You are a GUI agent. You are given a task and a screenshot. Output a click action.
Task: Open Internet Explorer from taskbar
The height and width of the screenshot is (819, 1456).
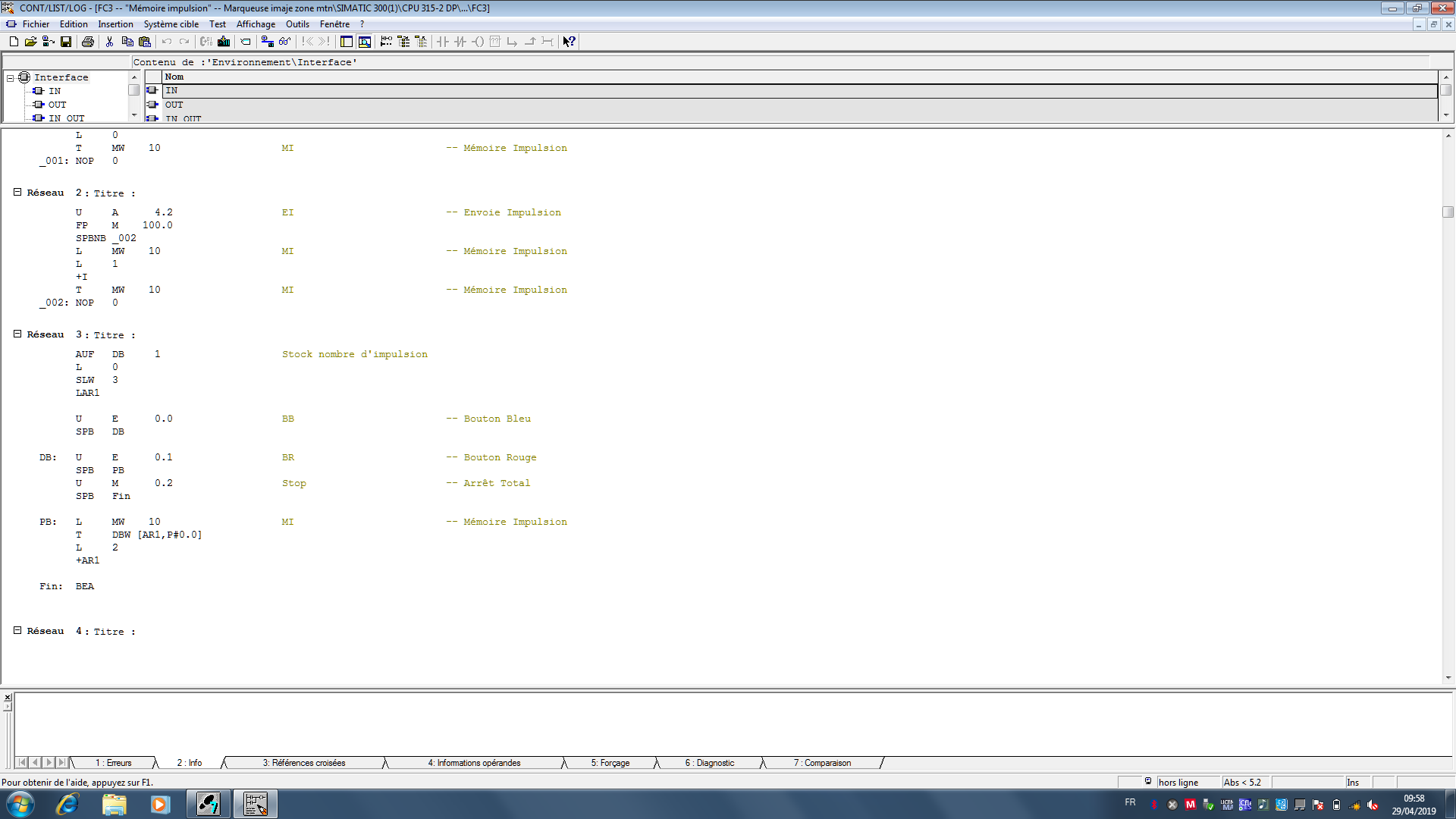click(x=67, y=804)
